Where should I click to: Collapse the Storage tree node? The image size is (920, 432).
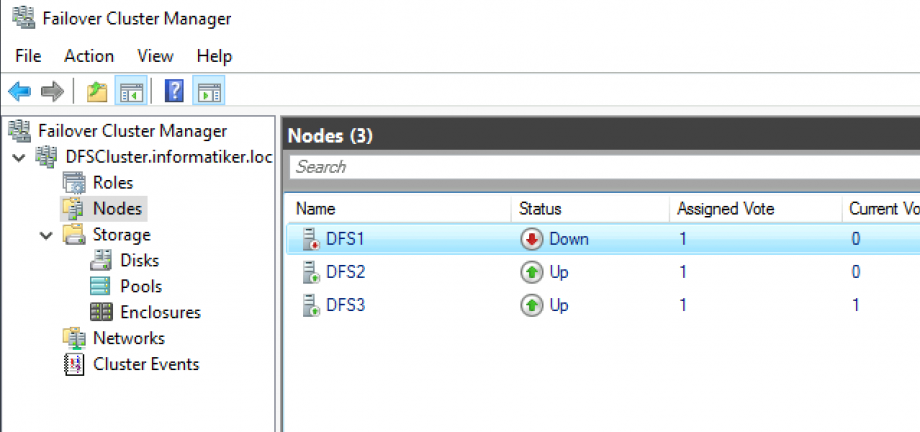[46, 235]
